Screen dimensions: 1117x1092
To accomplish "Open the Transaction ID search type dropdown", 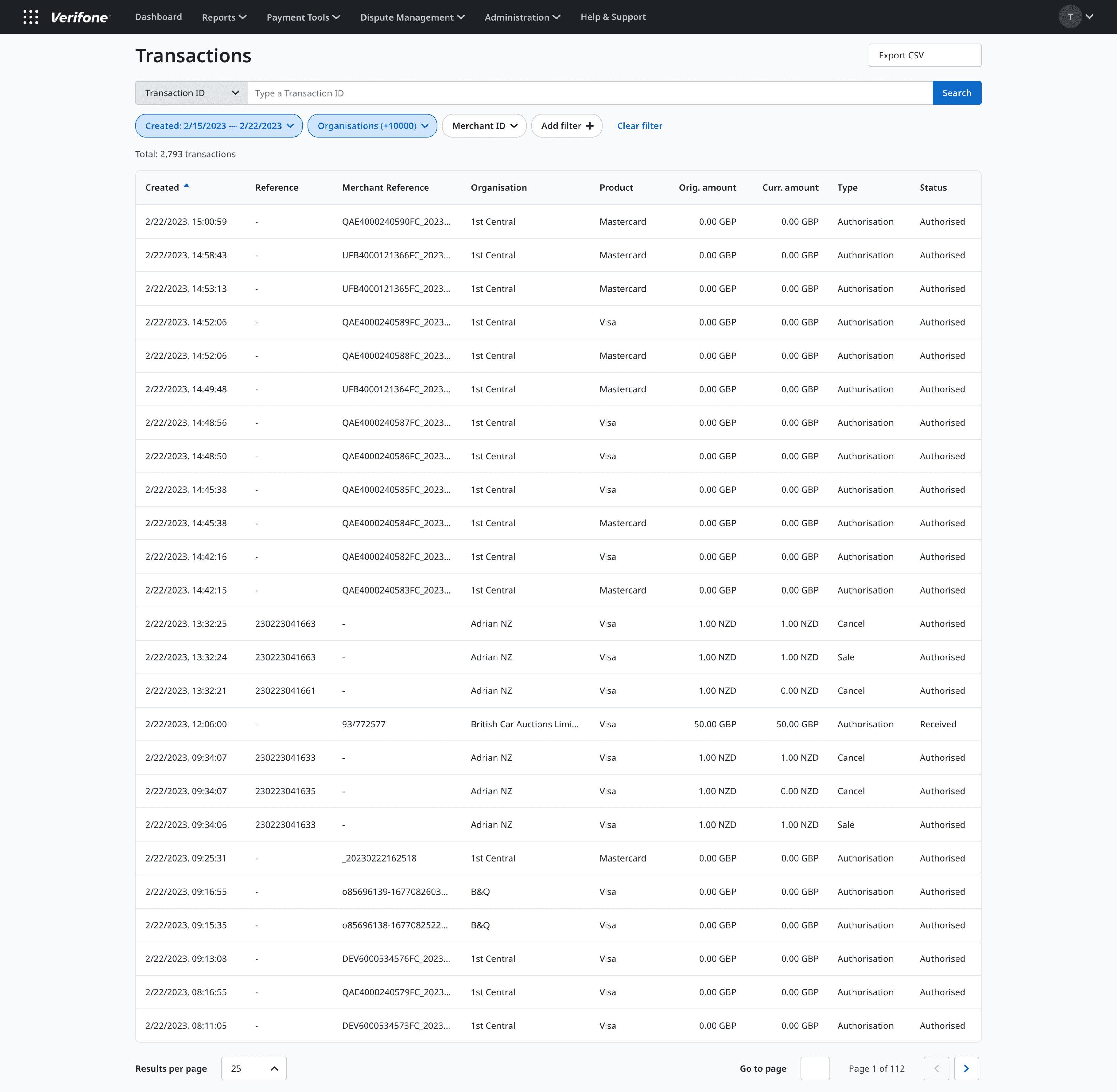I will pyautogui.click(x=192, y=93).
